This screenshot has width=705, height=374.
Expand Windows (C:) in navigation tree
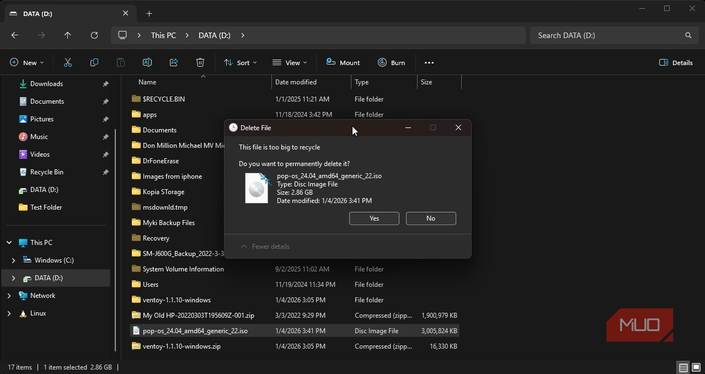coord(13,260)
